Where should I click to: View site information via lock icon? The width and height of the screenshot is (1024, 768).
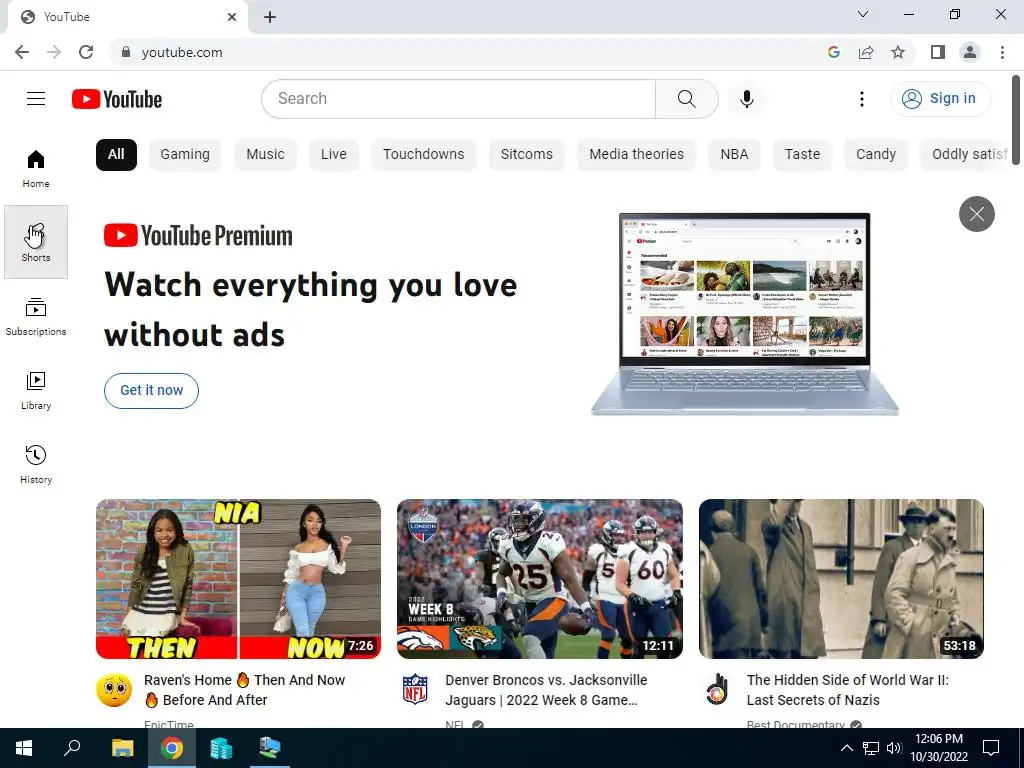point(126,52)
